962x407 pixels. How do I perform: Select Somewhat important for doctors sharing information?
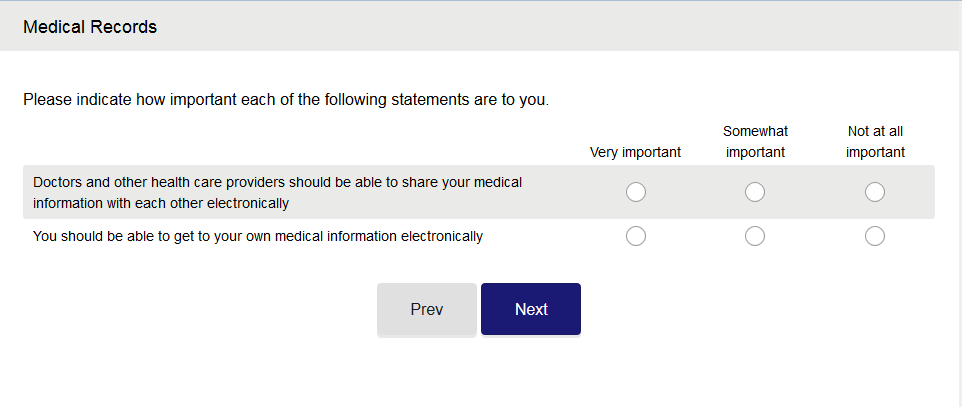pos(755,192)
